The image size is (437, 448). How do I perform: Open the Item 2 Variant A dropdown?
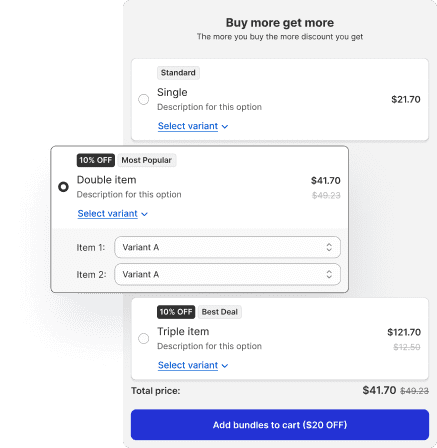point(228,274)
